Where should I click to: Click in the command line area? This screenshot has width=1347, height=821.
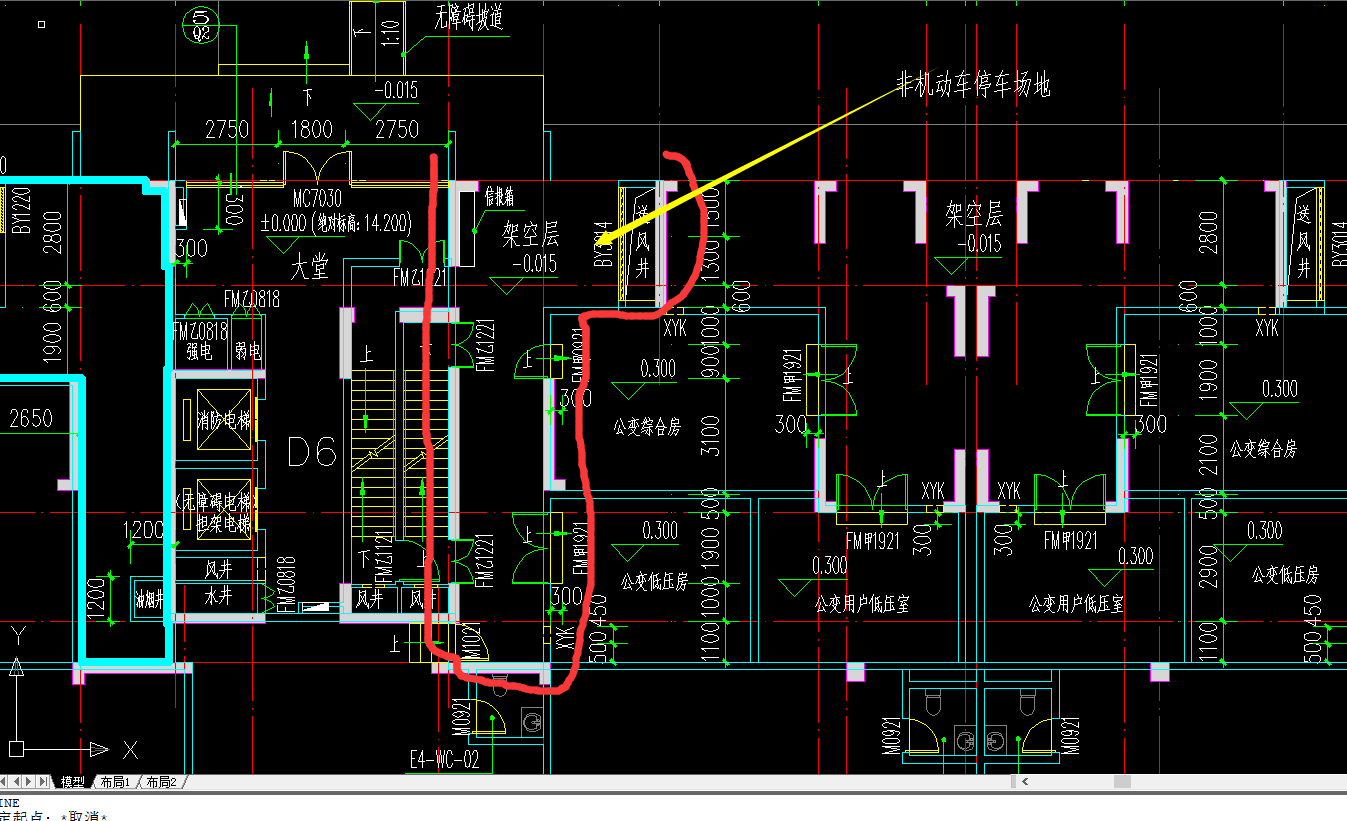(x=673, y=808)
